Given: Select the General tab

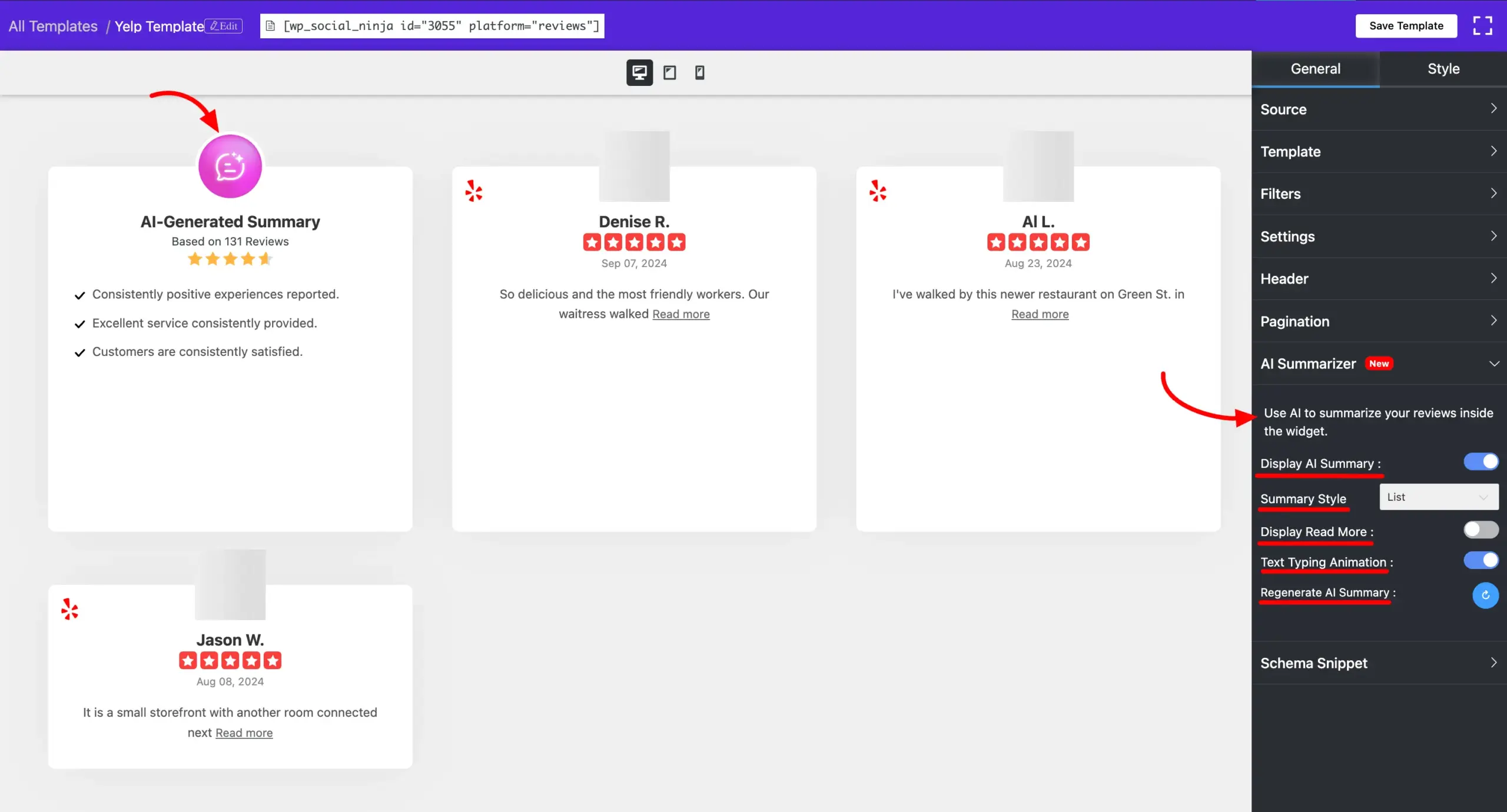Looking at the screenshot, I should pyautogui.click(x=1315, y=69).
